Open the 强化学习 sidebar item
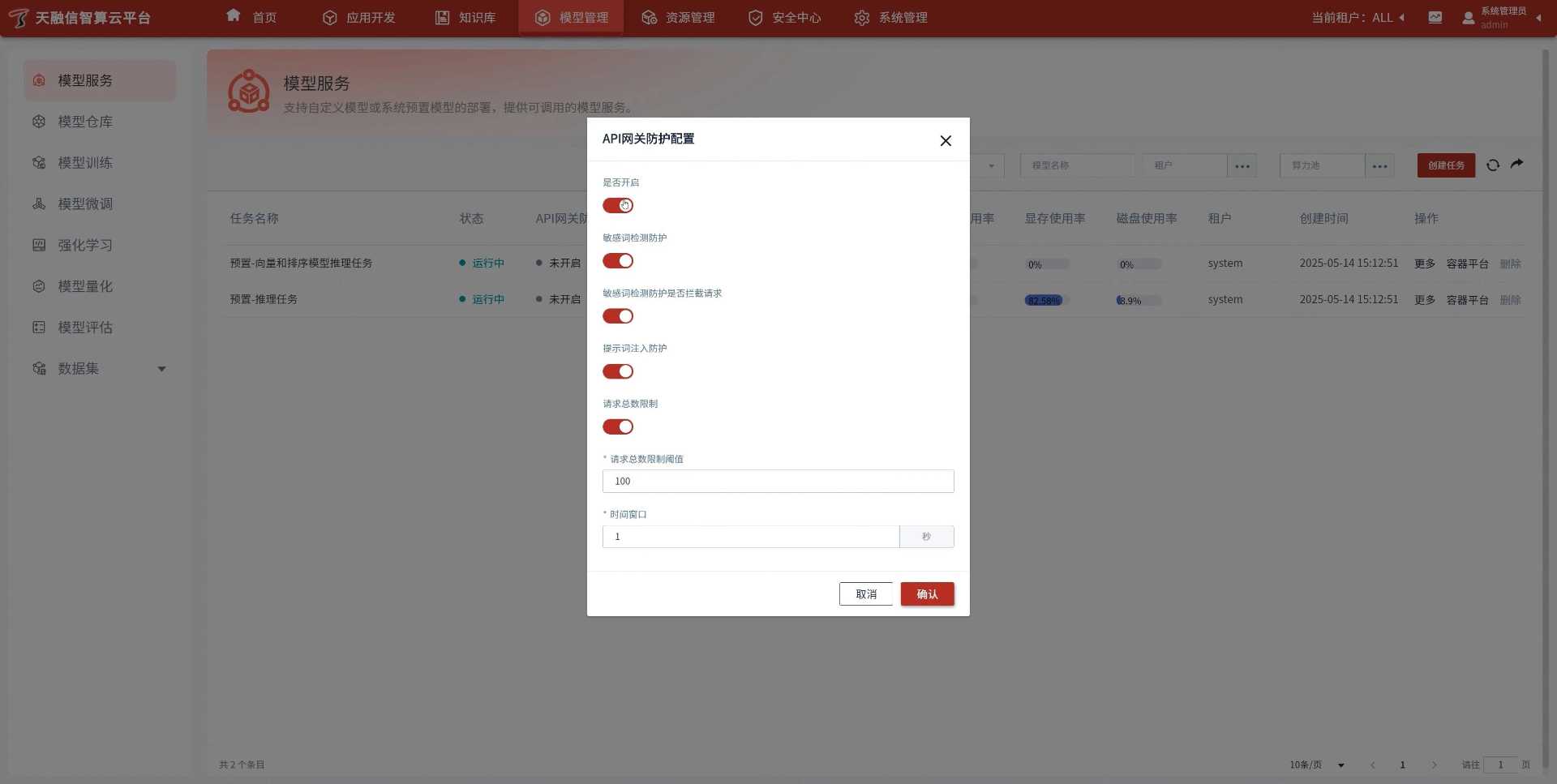1557x784 pixels. click(84, 246)
